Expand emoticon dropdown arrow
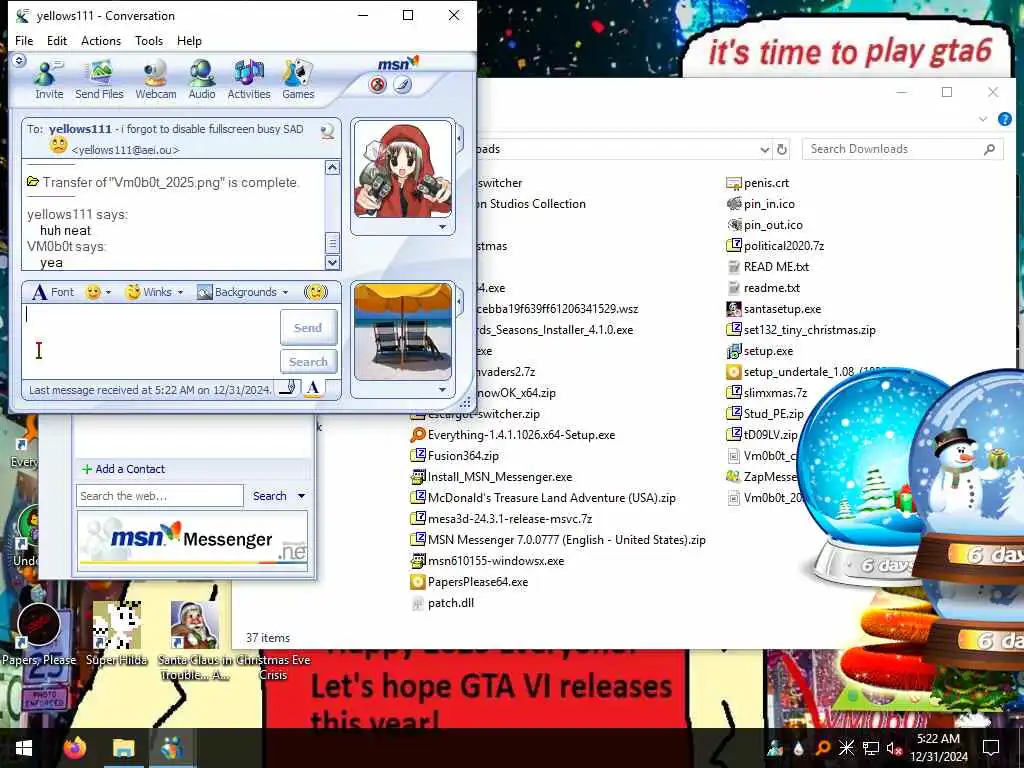 click(x=108, y=293)
